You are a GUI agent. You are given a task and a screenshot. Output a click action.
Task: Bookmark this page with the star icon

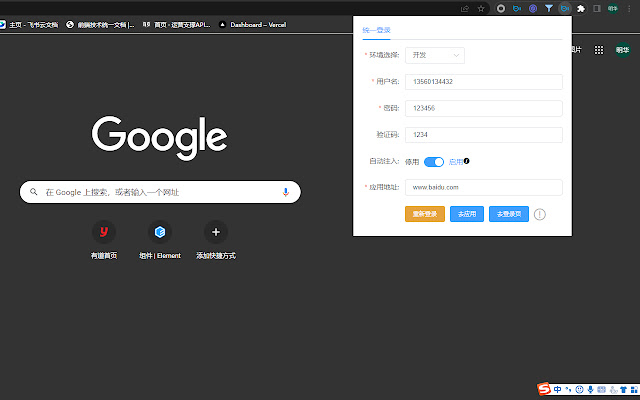point(481,9)
